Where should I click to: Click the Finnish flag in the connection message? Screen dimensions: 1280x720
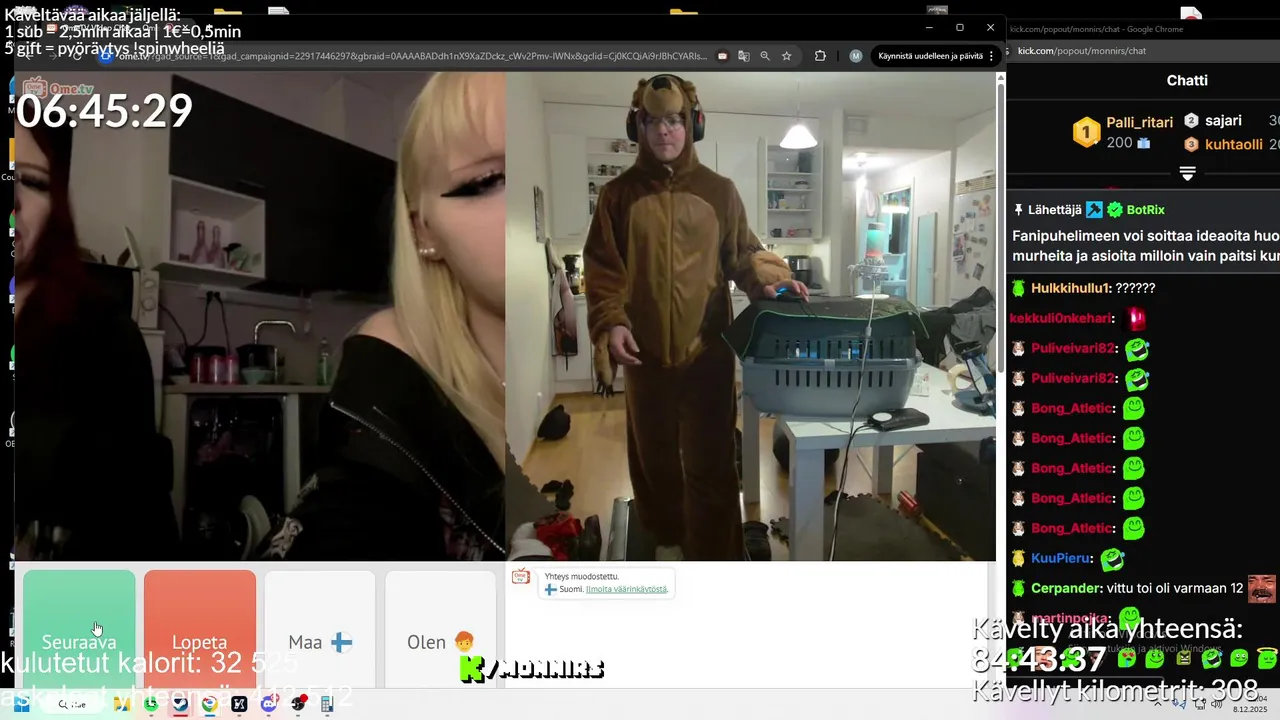coord(550,589)
